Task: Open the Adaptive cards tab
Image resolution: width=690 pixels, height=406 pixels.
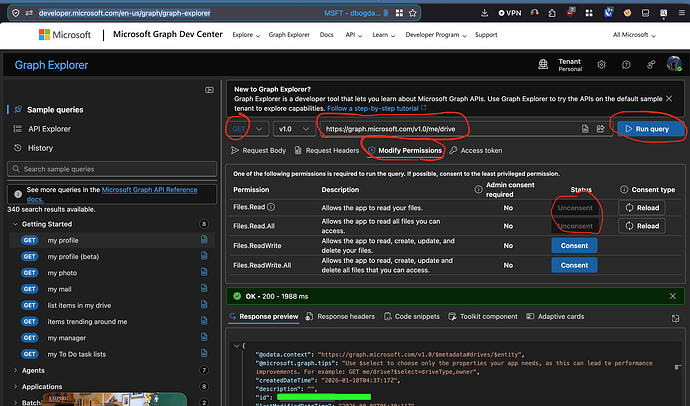Action: click(555, 316)
